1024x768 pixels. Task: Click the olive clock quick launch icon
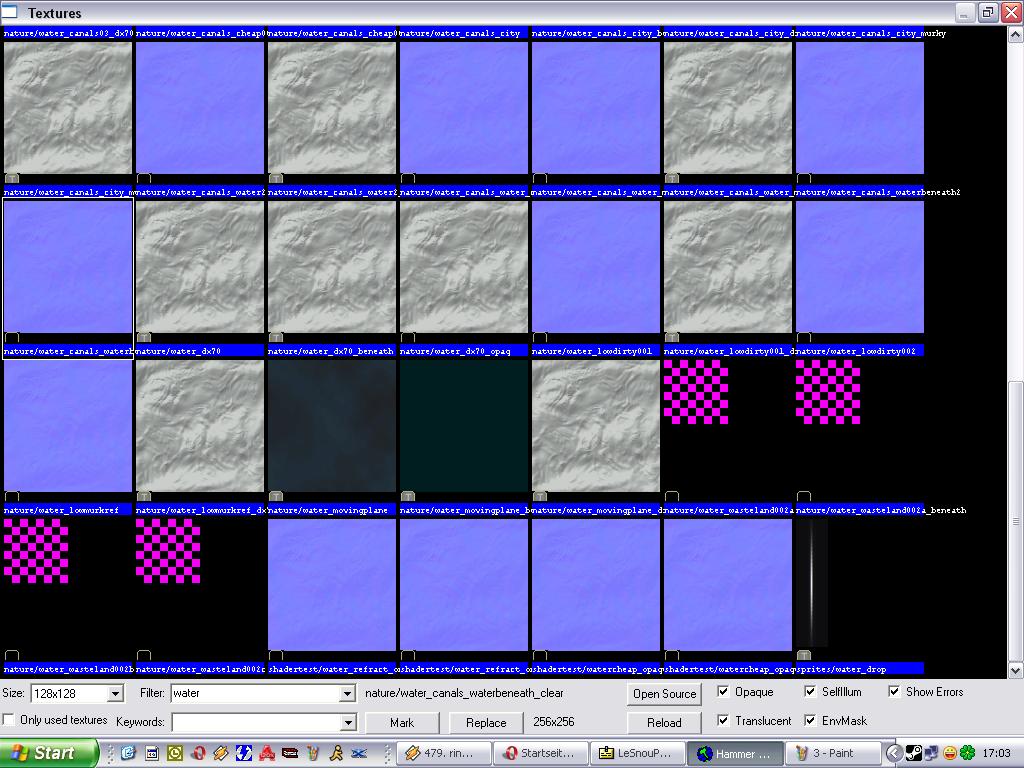point(175,753)
